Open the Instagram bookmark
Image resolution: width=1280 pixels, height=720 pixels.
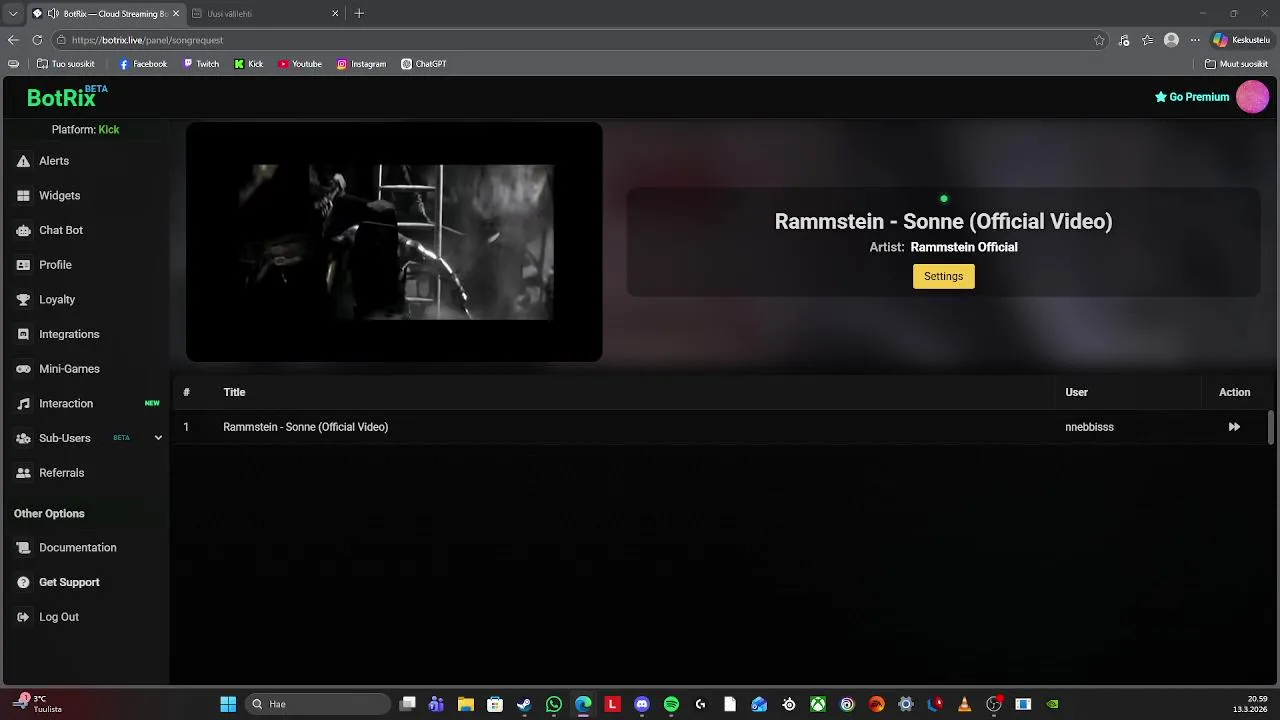[x=361, y=64]
